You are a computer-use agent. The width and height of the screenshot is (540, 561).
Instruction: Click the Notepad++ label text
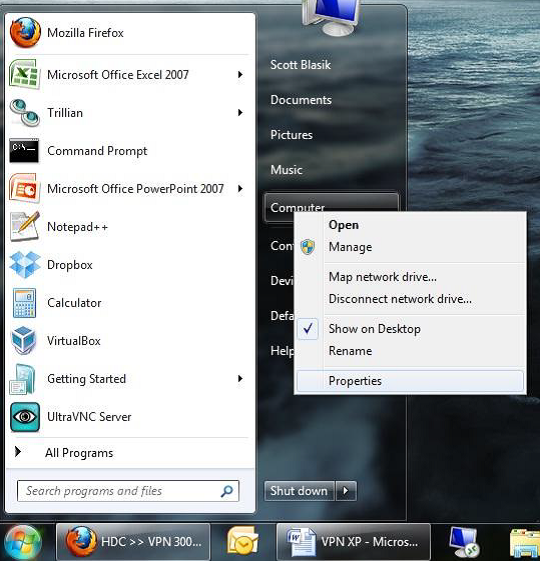pos(77,227)
